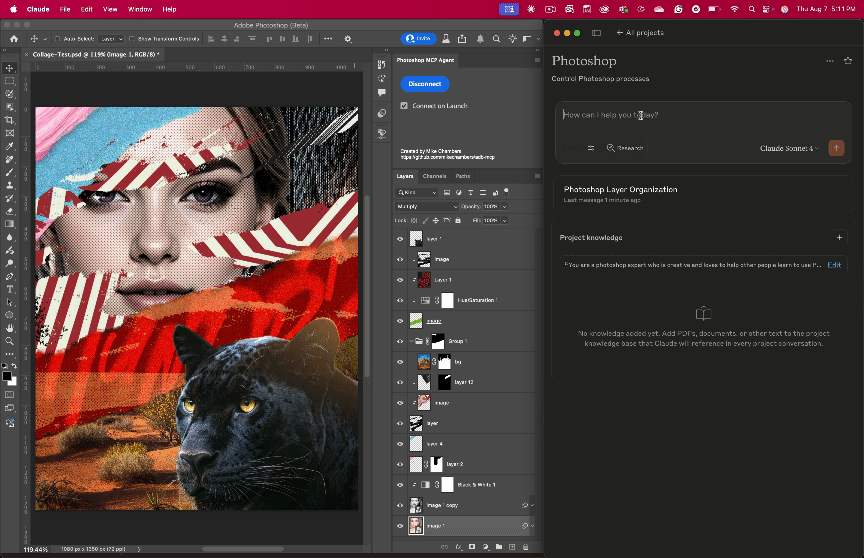864x558 pixels.
Task: Click the Home icon in options bar
Action: coord(15,39)
